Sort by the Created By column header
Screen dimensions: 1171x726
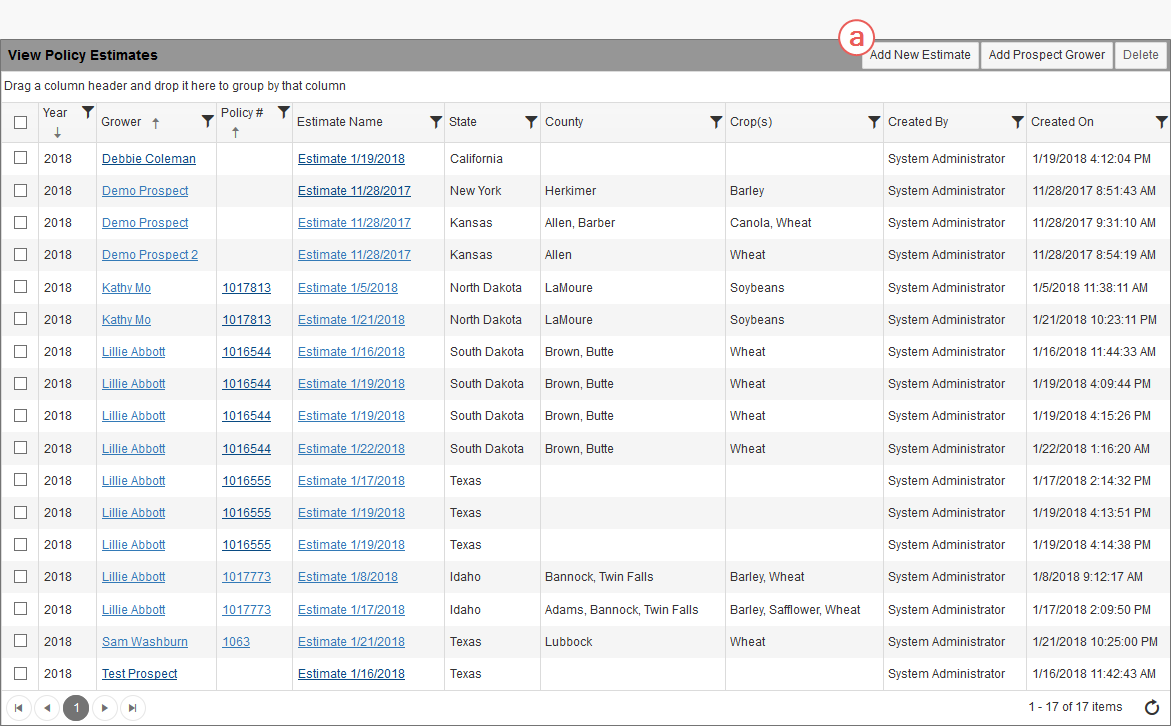(x=918, y=122)
